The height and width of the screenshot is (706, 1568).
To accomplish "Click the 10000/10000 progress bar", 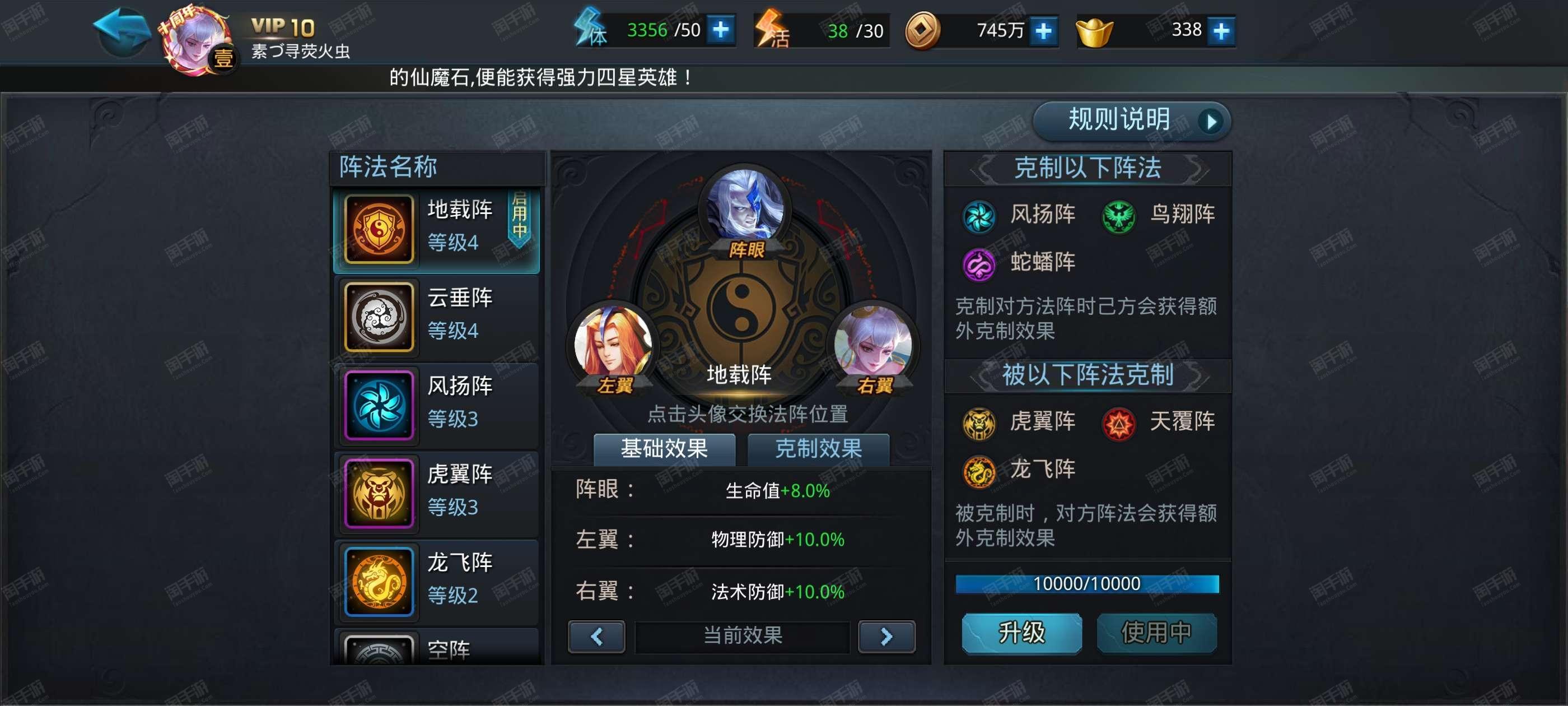I will (x=1087, y=583).
